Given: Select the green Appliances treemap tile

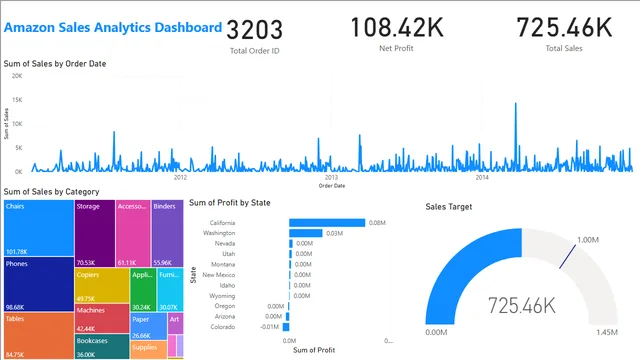Looking at the screenshot, I should (143, 290).
